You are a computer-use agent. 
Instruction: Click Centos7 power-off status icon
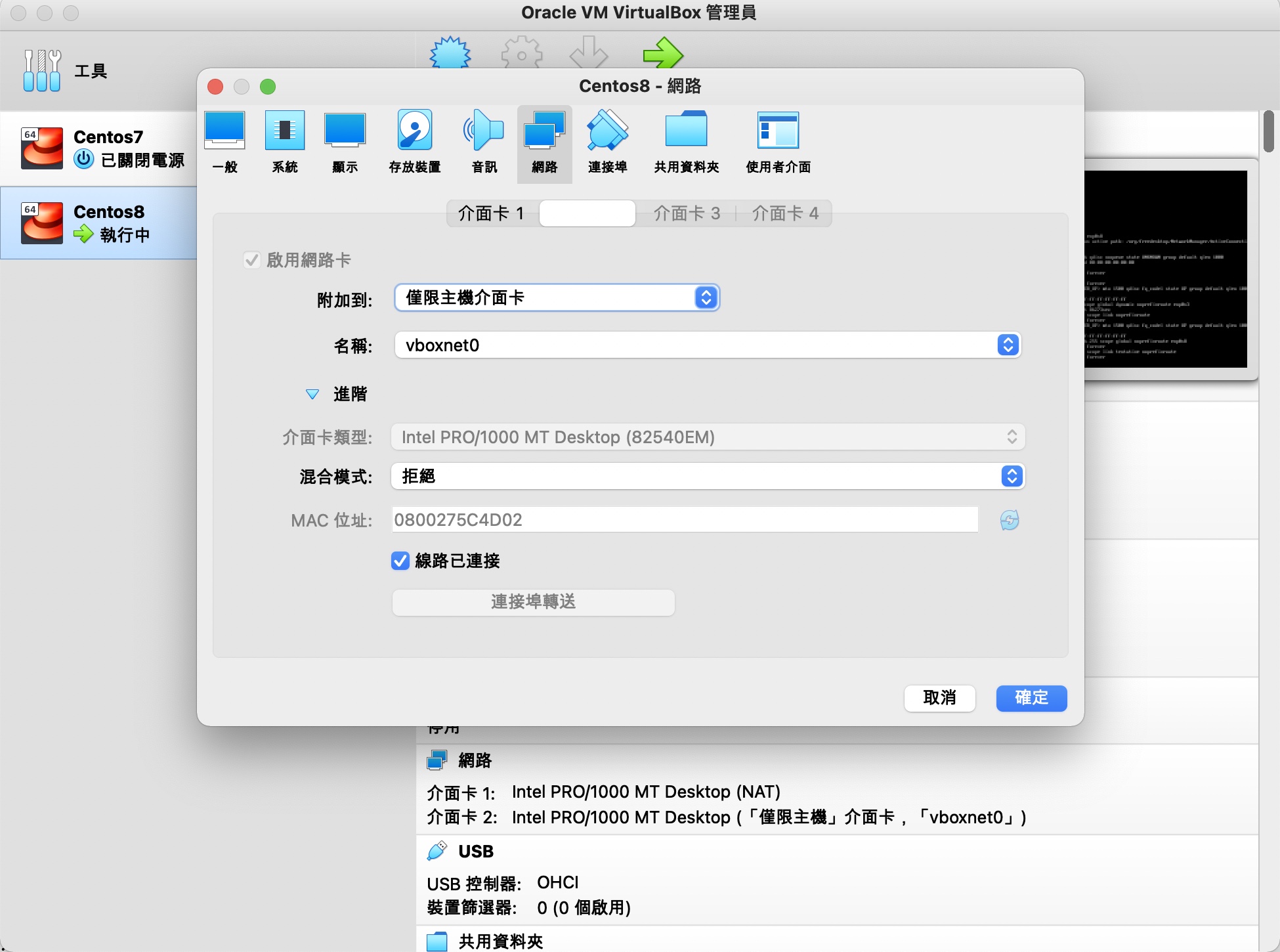click(x=84, y=159)
